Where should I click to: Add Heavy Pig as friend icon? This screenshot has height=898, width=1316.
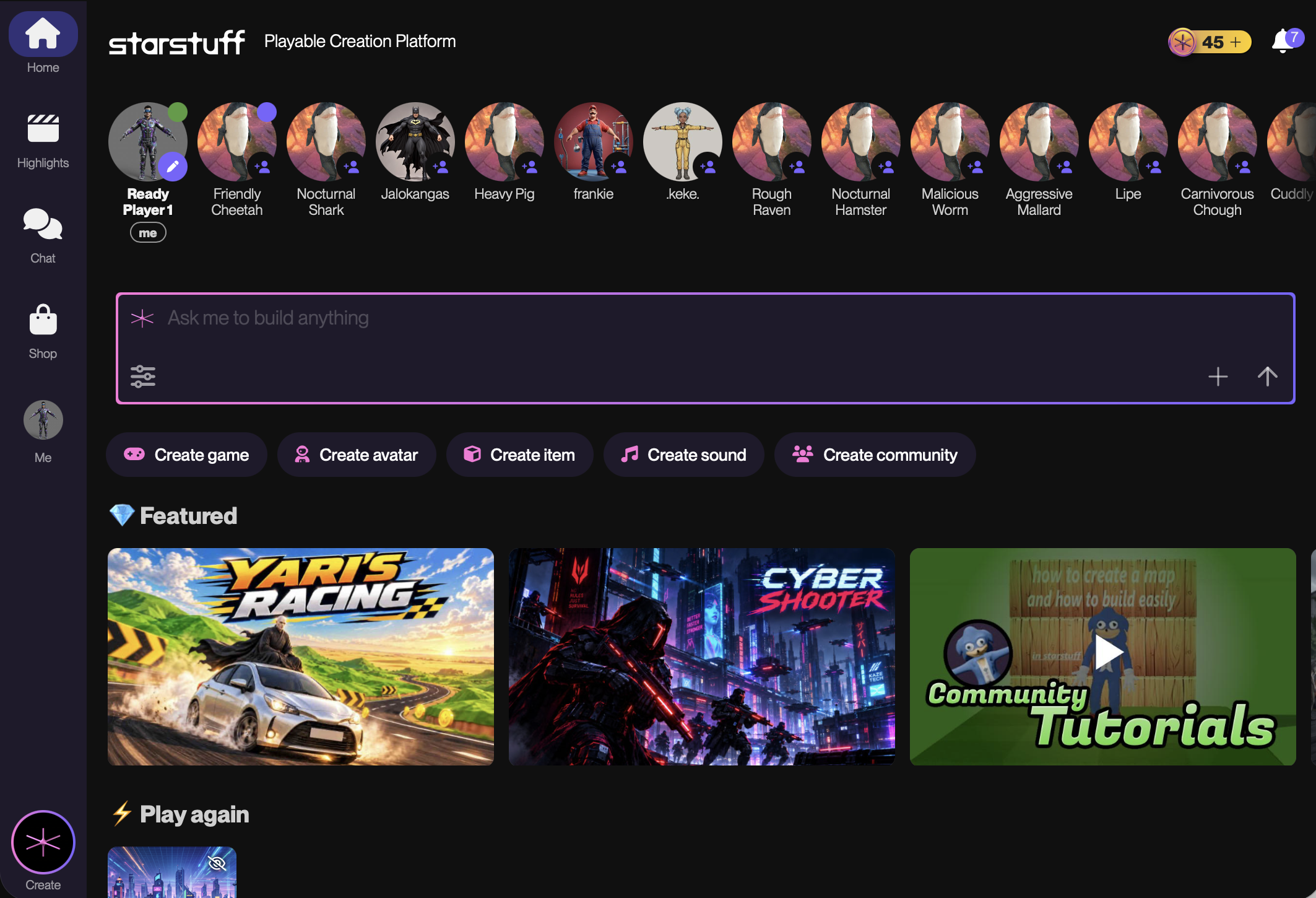(x=529, y=167)
